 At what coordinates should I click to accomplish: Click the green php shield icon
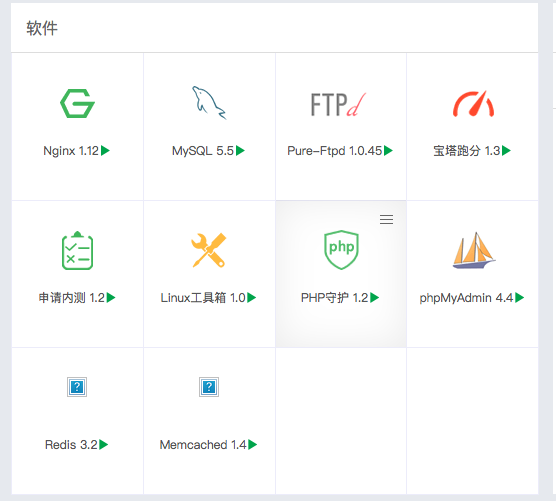point(341,250)
